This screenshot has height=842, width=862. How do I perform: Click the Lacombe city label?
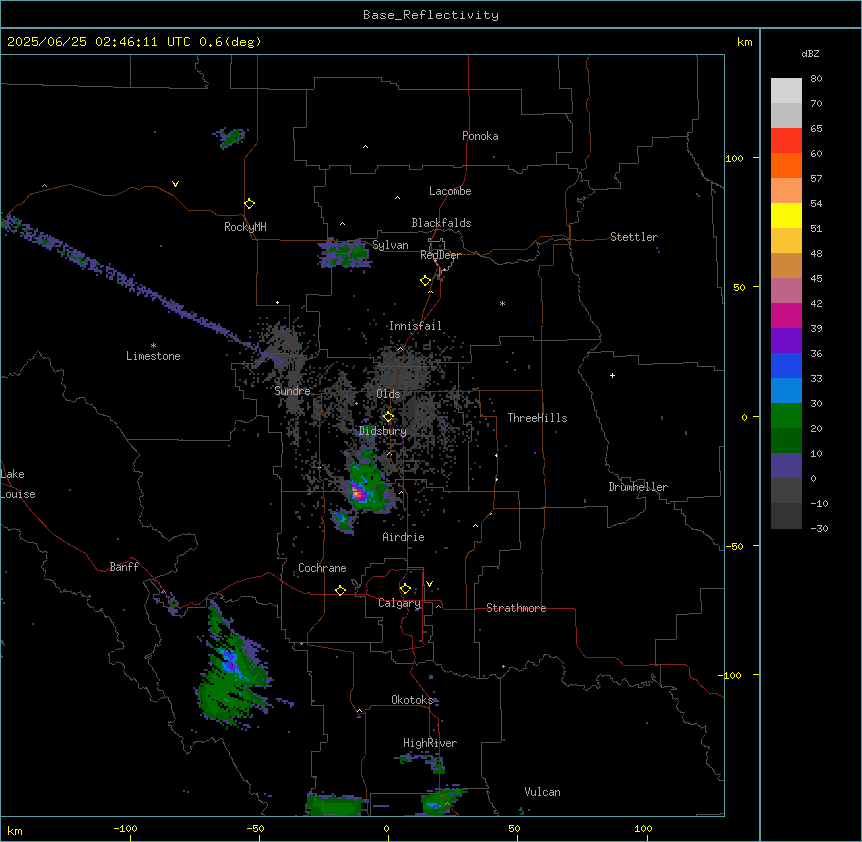(x=450, y=191)
